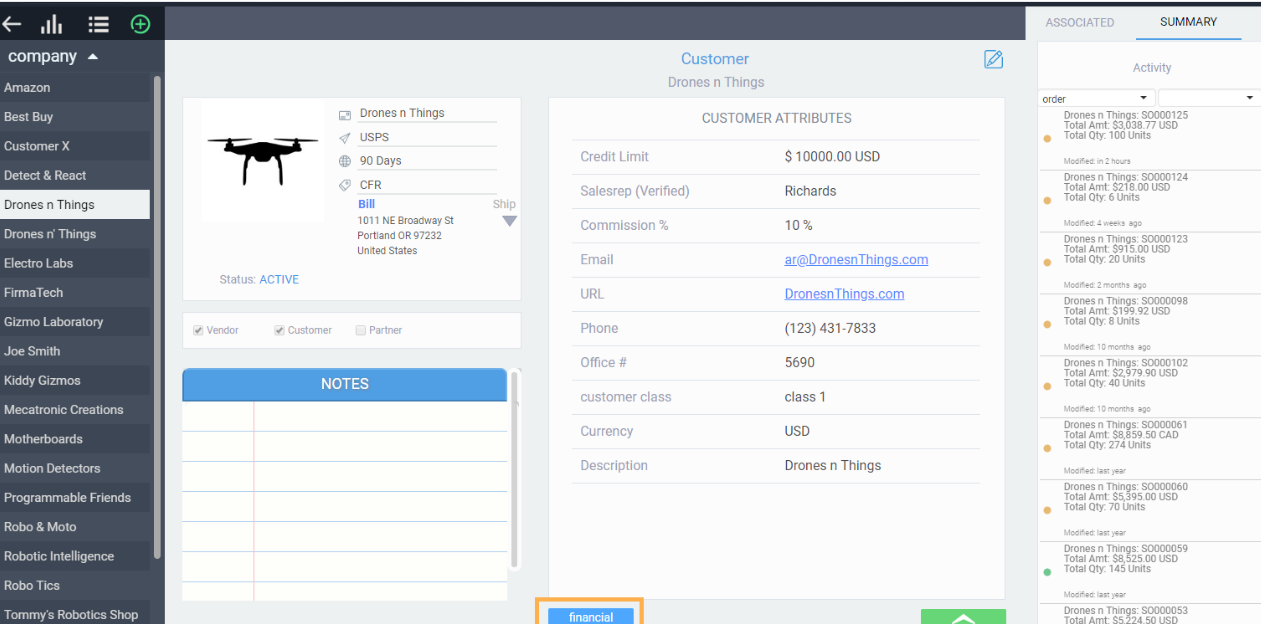Click the tag icon beside CFR
The width and height of the screenshot is (1261, 624).
tap(345, 185)
